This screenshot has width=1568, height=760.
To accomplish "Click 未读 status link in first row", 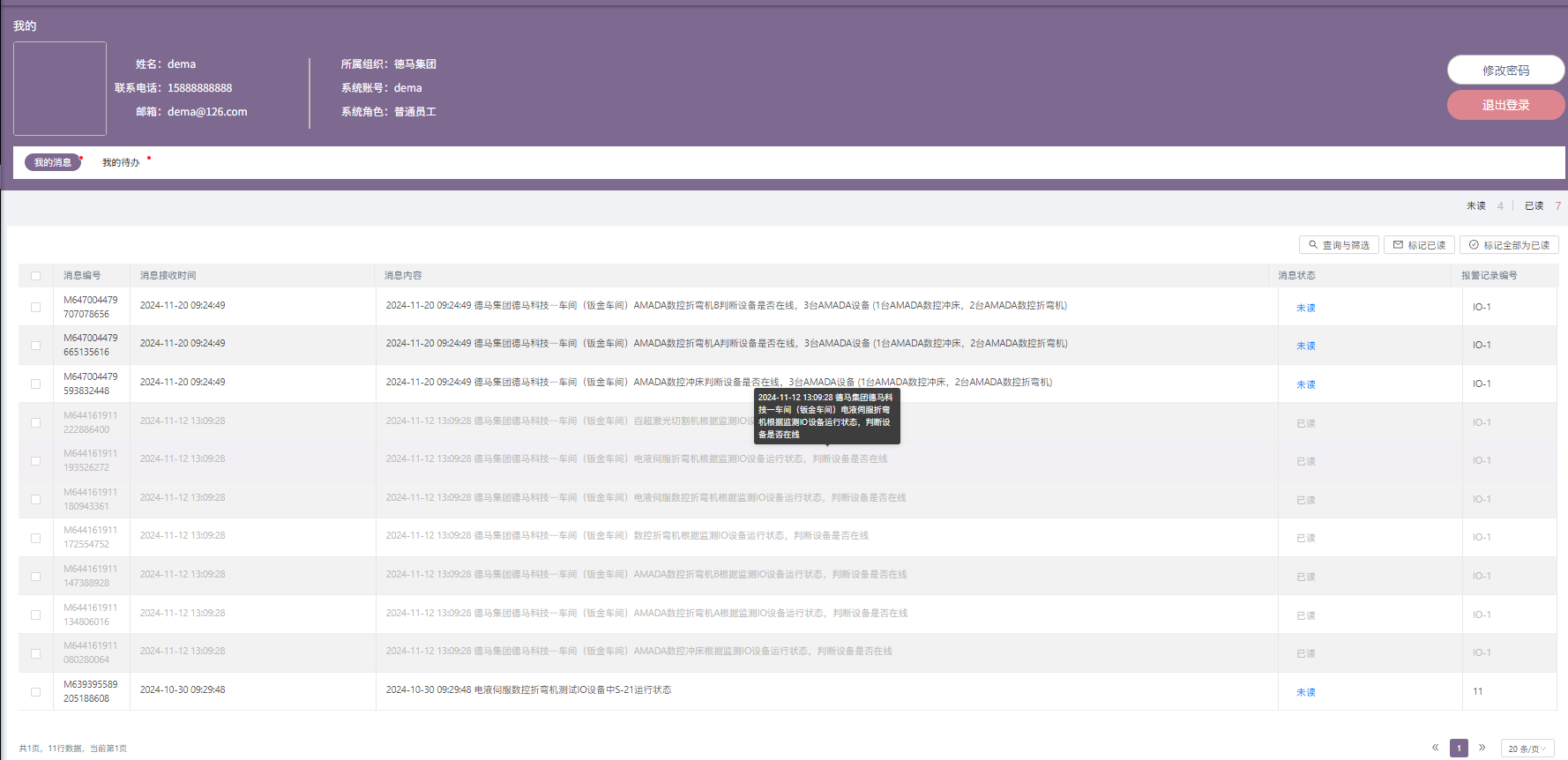I will coord(1305,308).
